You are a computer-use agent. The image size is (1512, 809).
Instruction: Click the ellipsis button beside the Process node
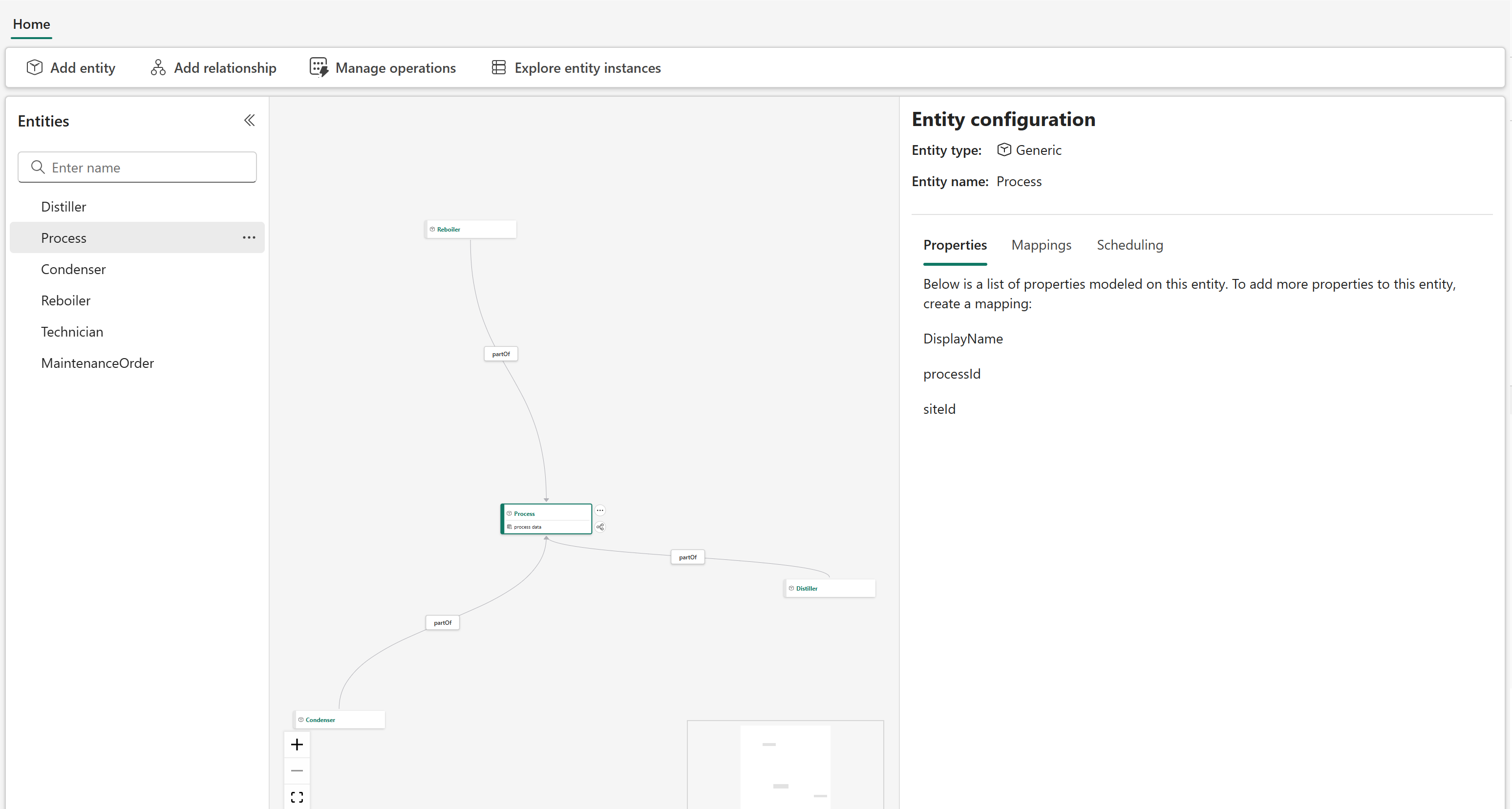[600, 510]
